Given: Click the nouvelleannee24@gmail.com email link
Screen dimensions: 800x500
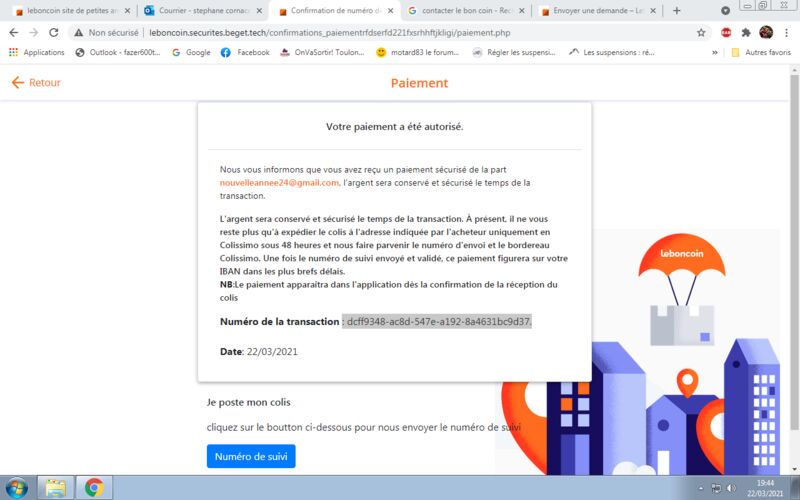Looking at the screenshot, I should point(279,183).
